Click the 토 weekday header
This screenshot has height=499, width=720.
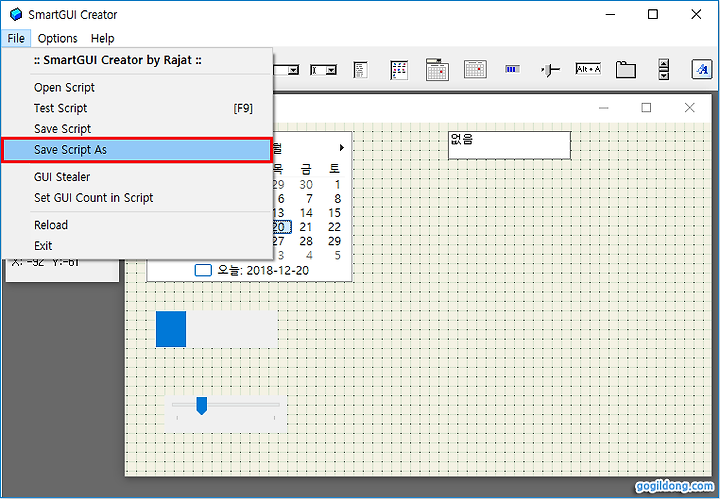point(334,169)
